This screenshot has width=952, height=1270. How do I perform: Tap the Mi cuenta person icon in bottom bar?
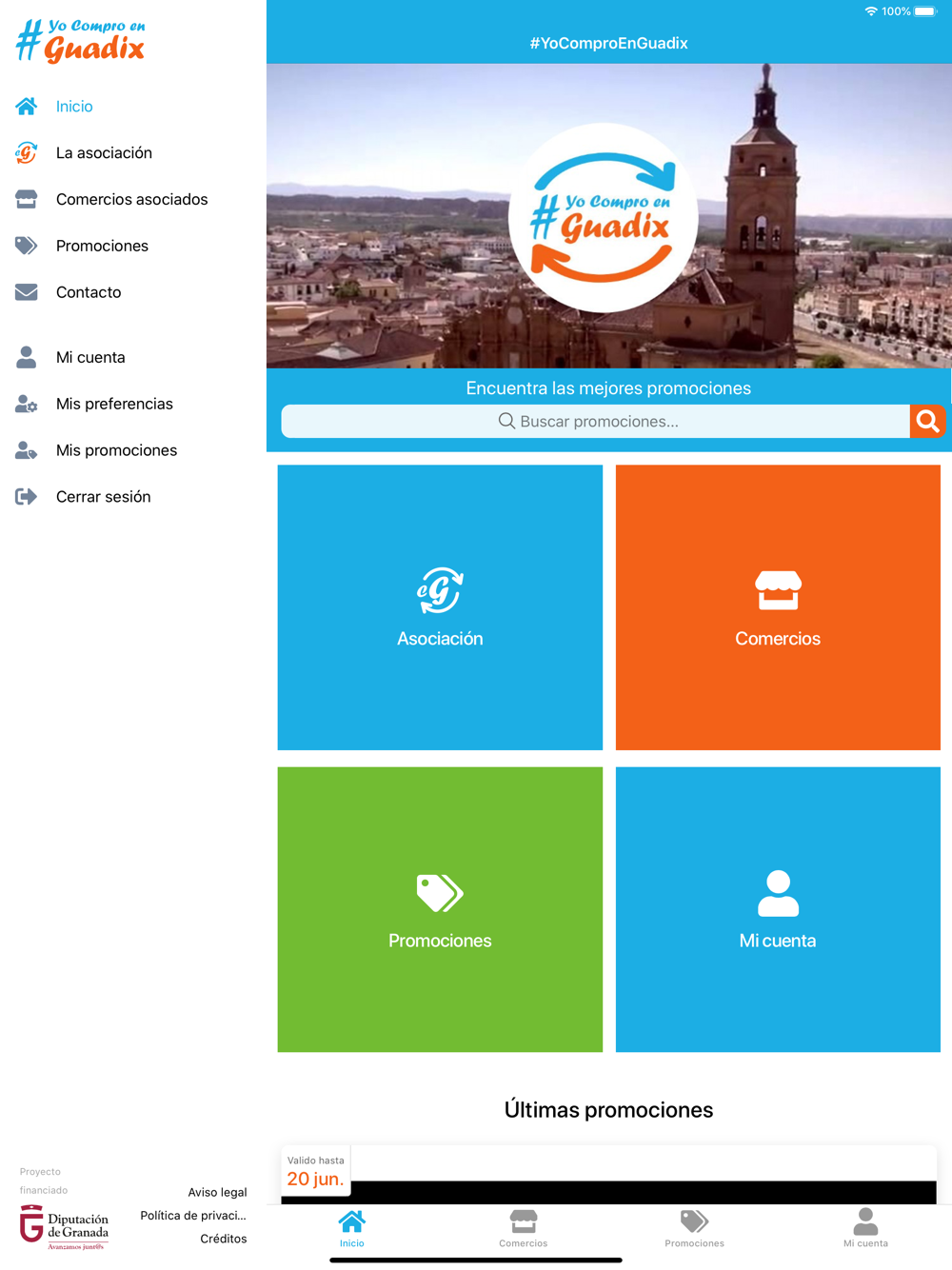click(x=865, y=1221)
